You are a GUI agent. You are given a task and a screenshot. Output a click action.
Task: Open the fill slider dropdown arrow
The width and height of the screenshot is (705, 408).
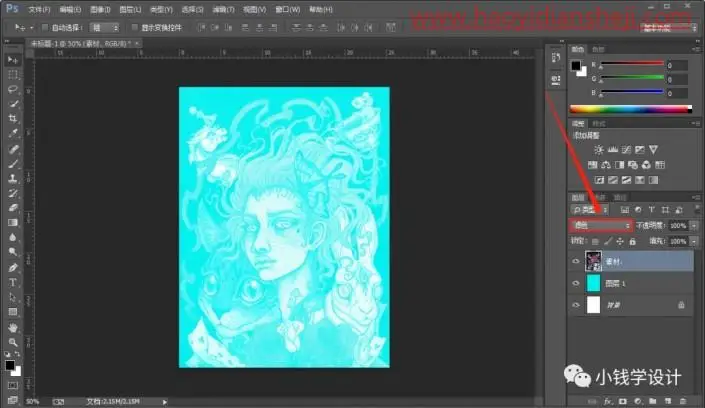(694, 242)
